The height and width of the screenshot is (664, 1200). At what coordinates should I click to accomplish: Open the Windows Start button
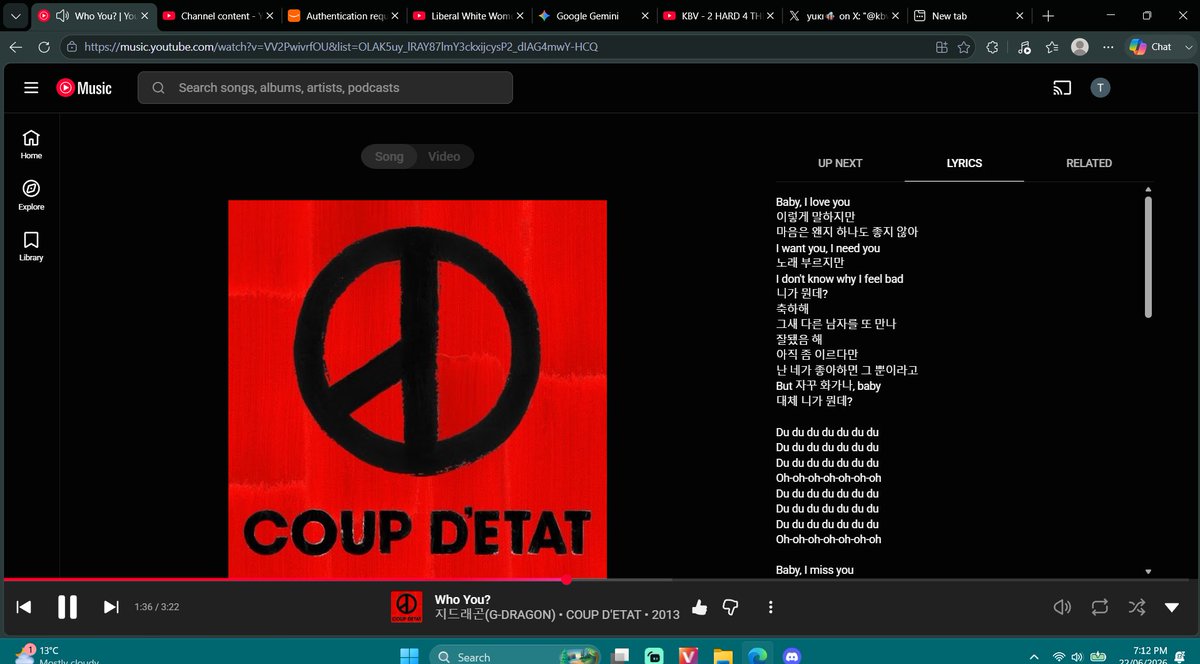point(408,657)
